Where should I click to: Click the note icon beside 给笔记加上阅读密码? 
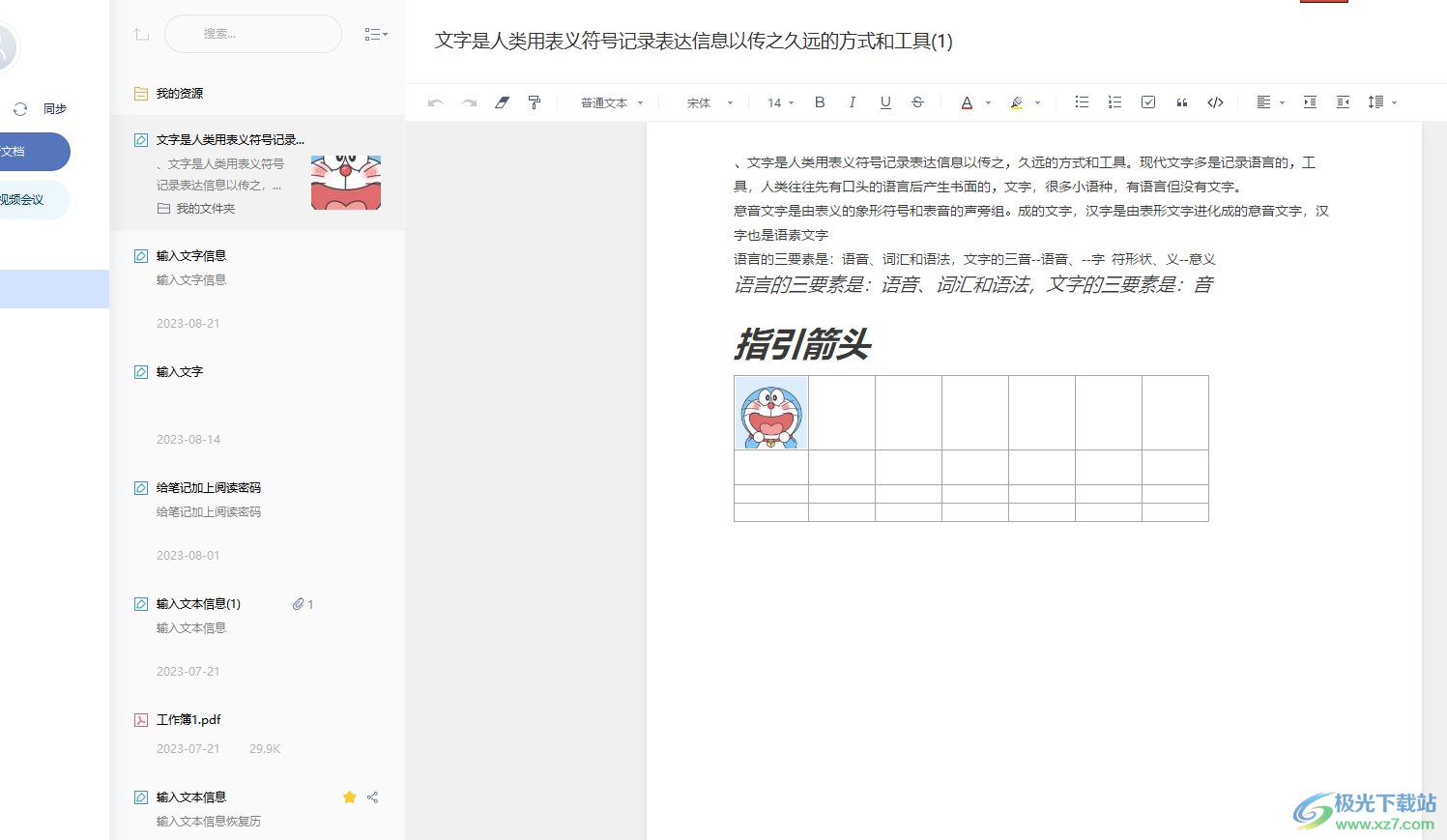141,488
